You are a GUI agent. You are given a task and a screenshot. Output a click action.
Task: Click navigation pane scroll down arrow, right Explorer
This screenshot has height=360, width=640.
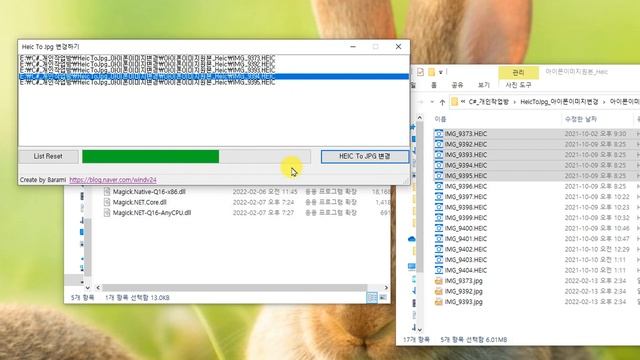point(420,330)
